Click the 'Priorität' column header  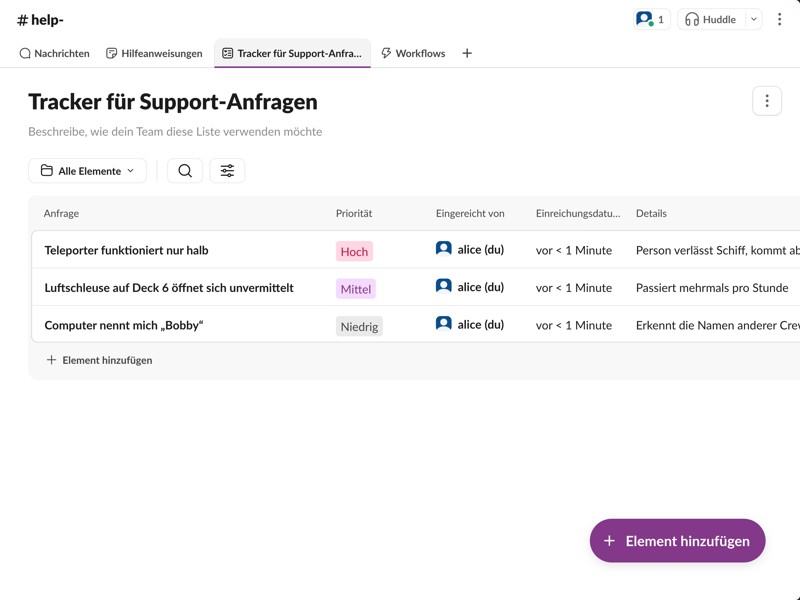354,213
